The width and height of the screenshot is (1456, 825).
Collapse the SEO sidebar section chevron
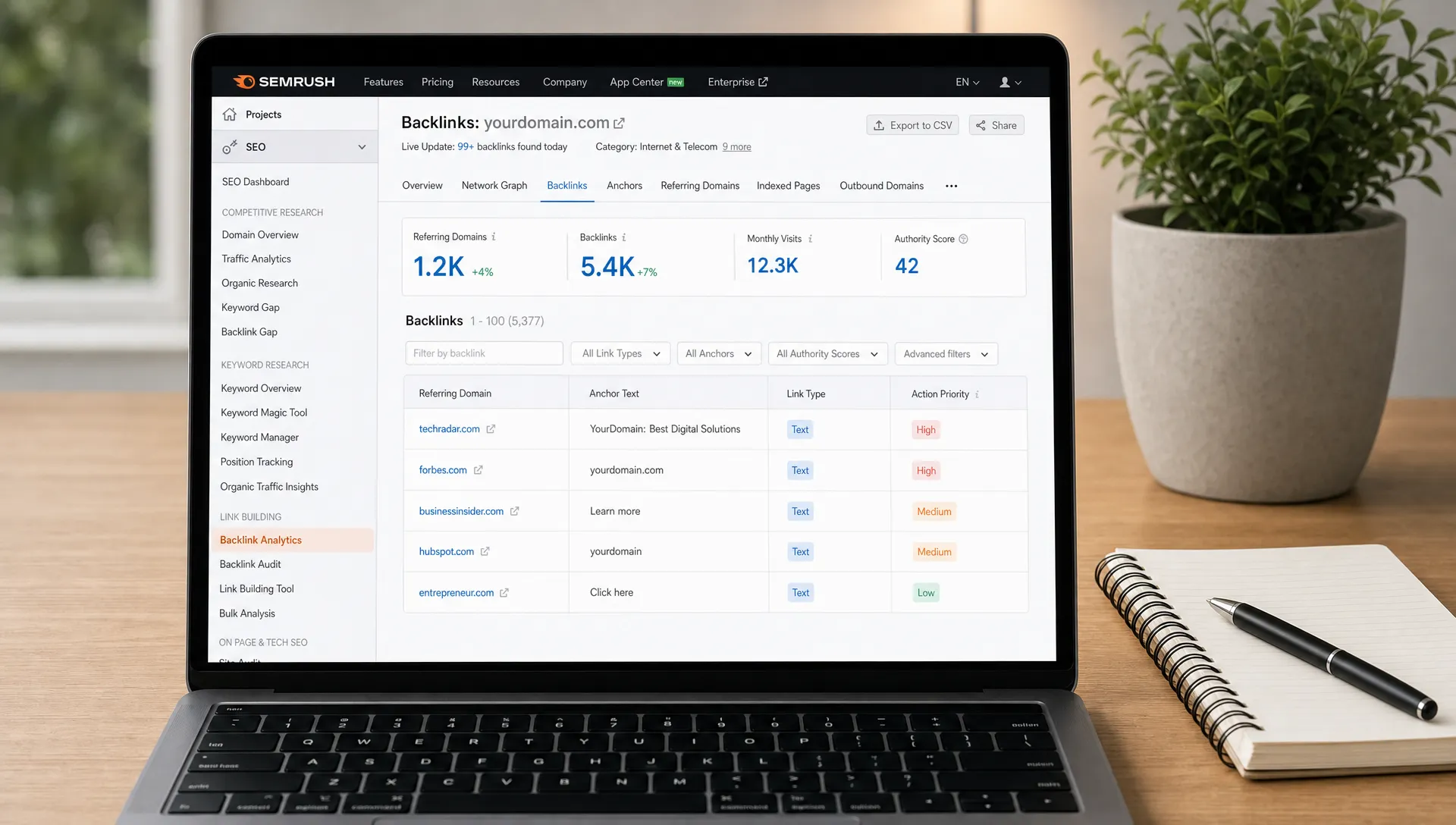click(x=362, y=147)
